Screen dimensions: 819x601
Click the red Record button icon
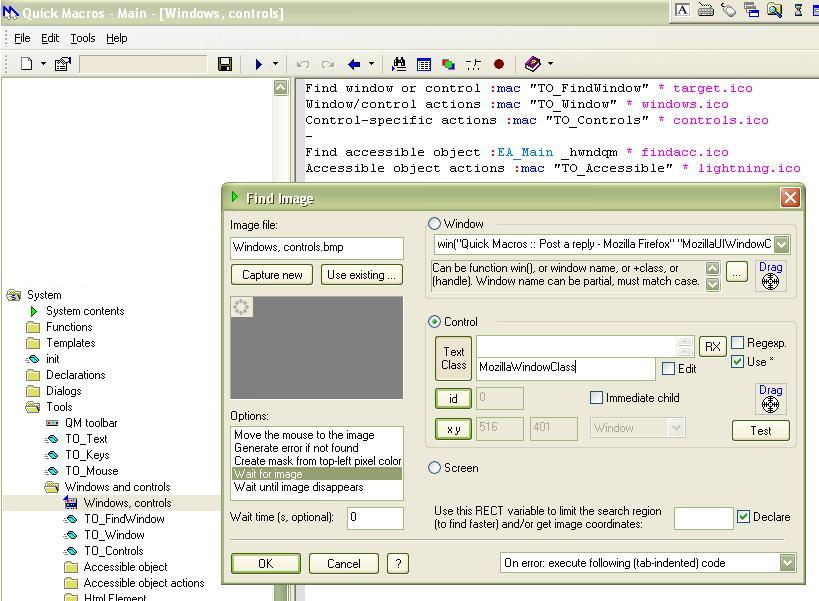coord(499,64)
